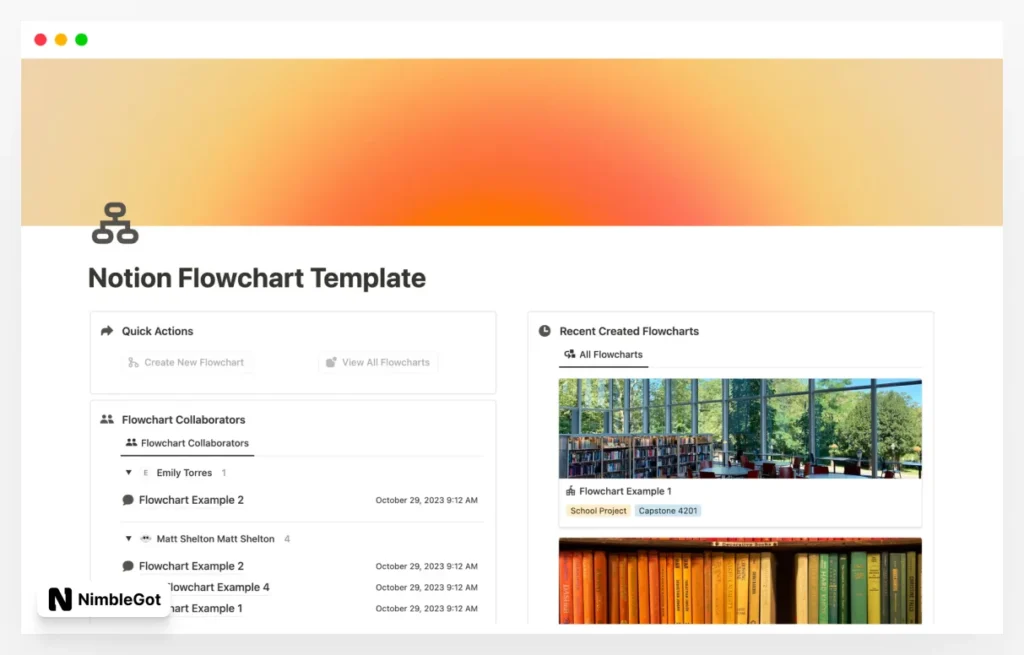The image size is (1024, 655).
Task: Click the flowchart page icon above the title
Action: click(x=115, y=223)
